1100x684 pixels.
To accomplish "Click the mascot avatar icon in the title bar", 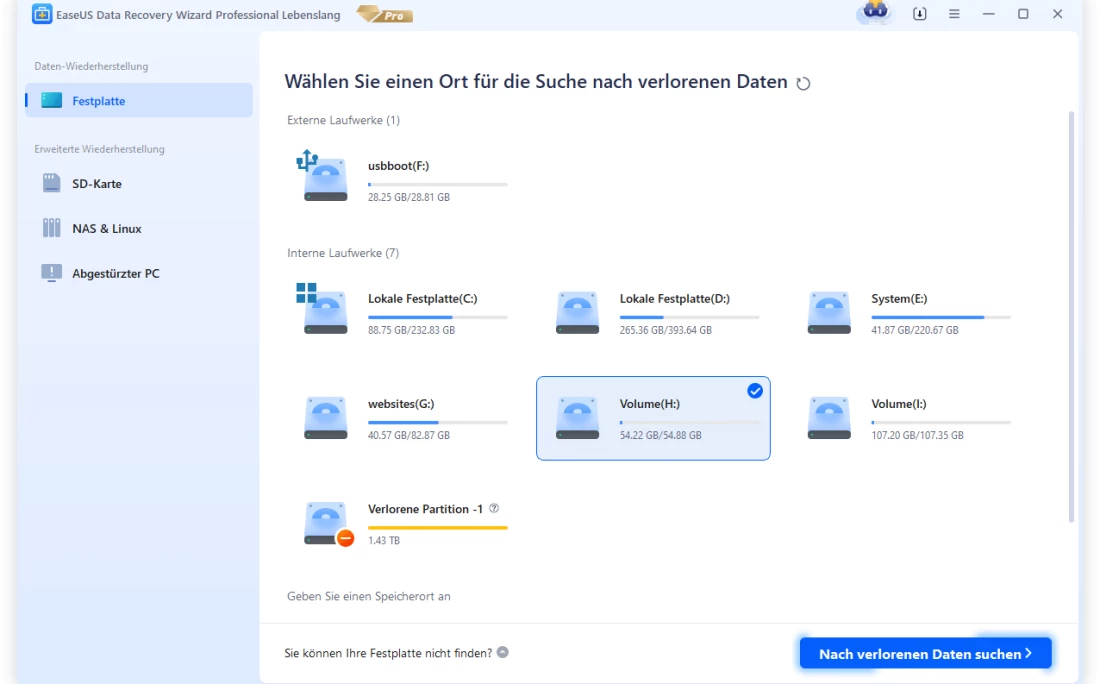I will point(874,14).
